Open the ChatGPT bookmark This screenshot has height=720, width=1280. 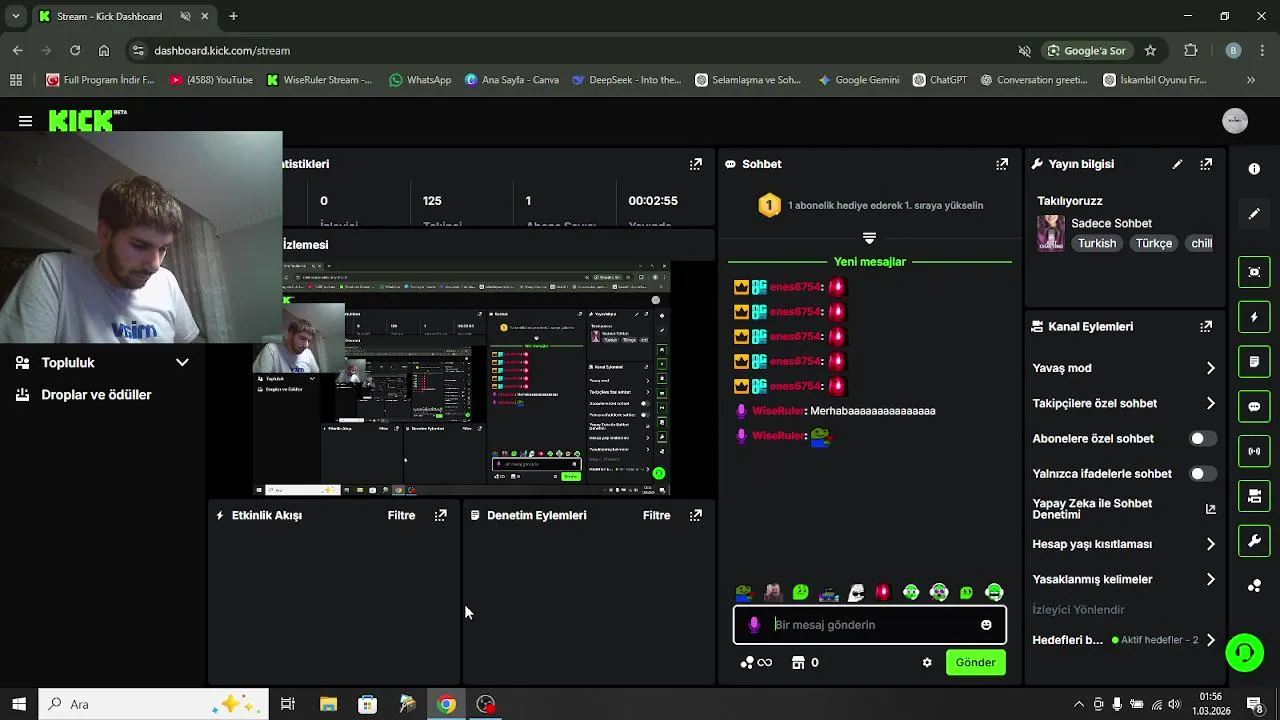coord(940,80)
